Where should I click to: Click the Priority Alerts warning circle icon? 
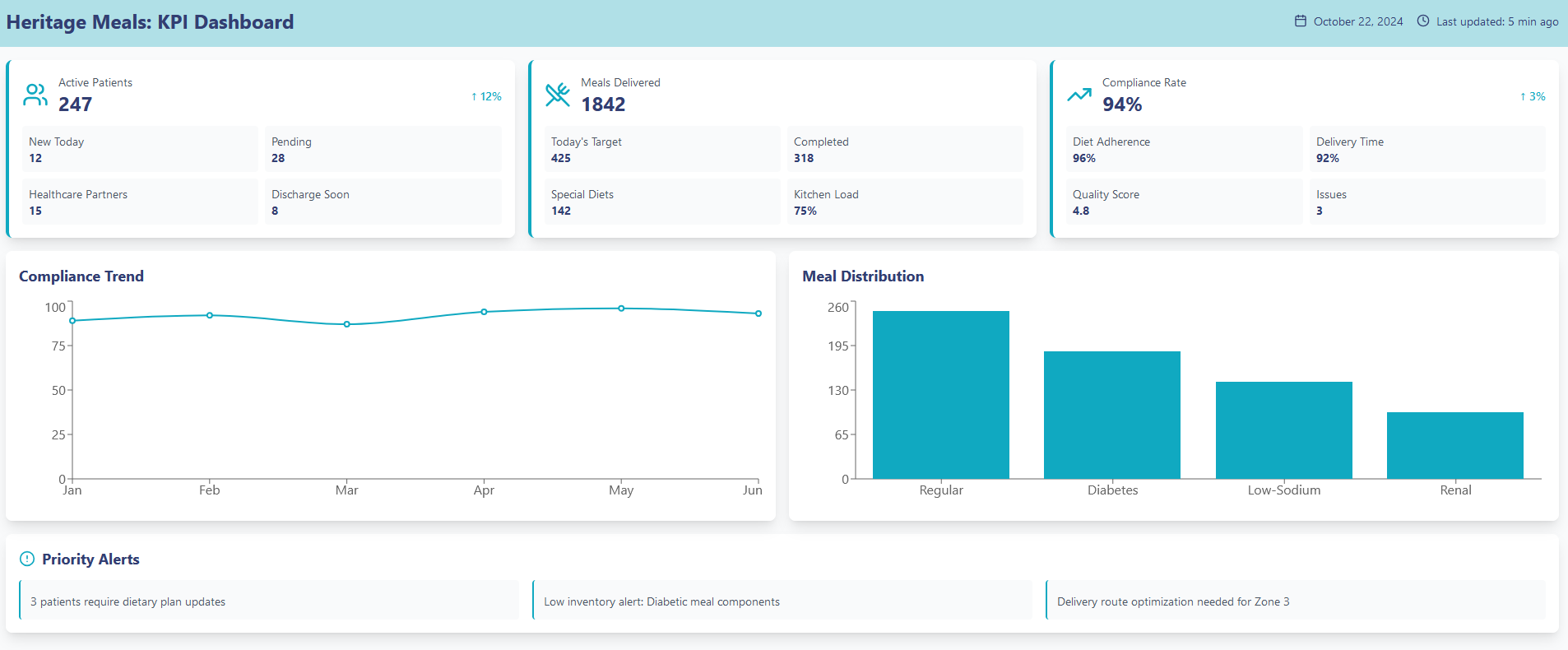click(x=27, y=559)
